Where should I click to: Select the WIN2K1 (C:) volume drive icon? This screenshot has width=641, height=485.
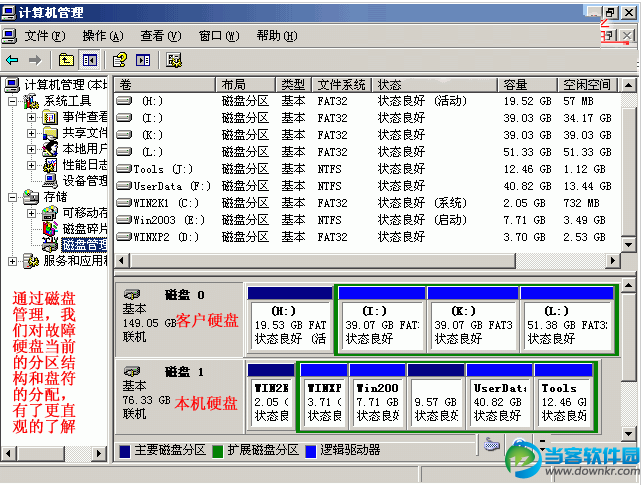(124, 202)
